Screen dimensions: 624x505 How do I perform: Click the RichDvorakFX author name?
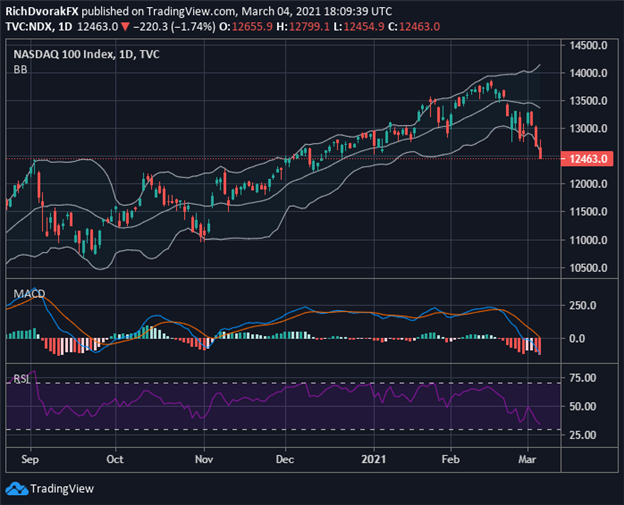pyautogui.click(x=42, y=11)
